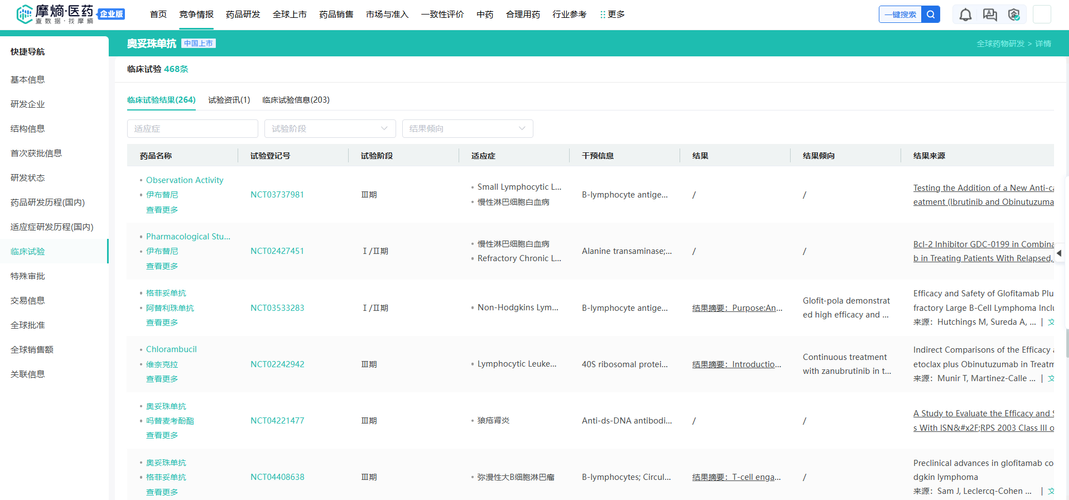Open the notification bell
The image size is (1069, 500).
point(965,15)
